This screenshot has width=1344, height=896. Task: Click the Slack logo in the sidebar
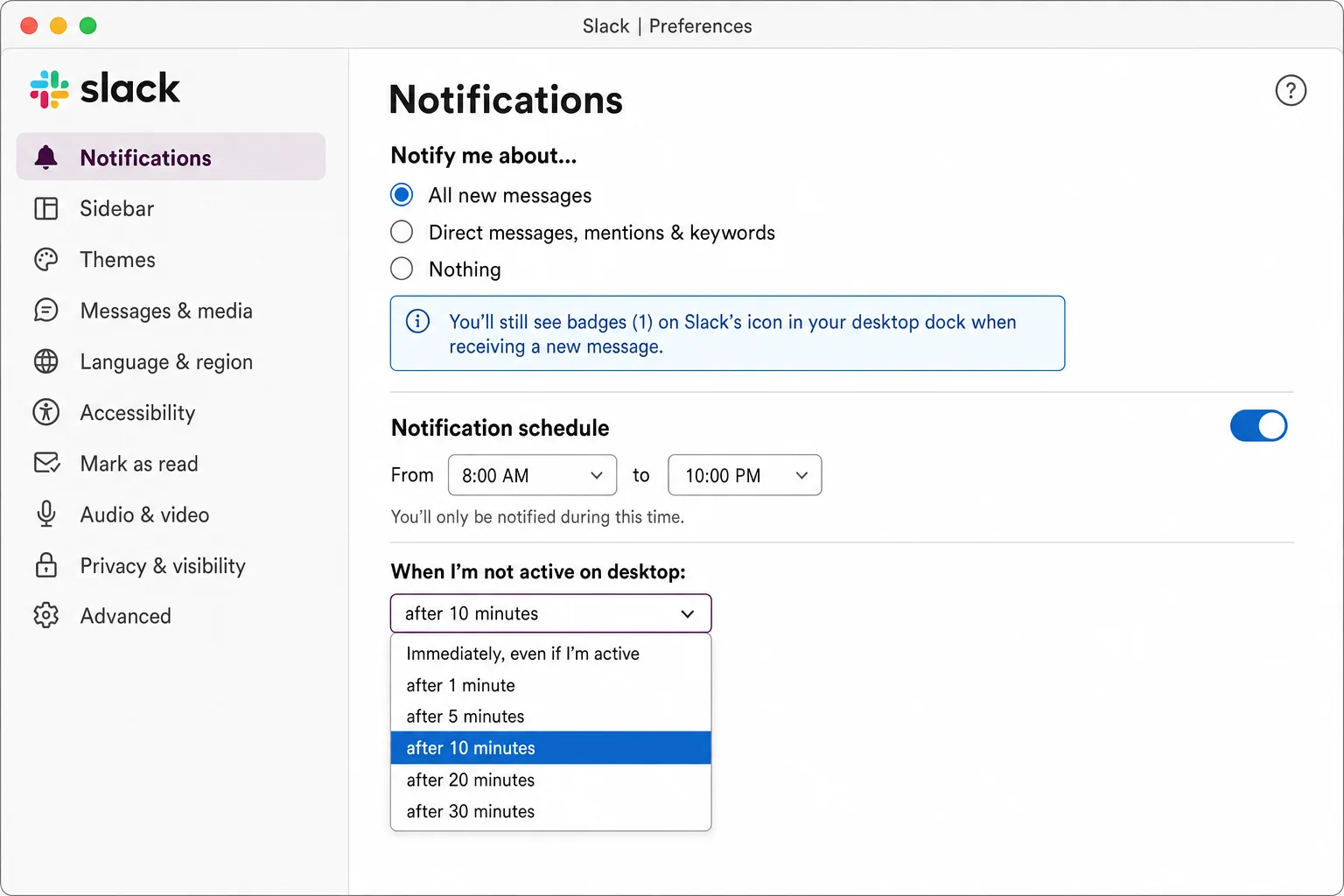(x=105, y=88)
